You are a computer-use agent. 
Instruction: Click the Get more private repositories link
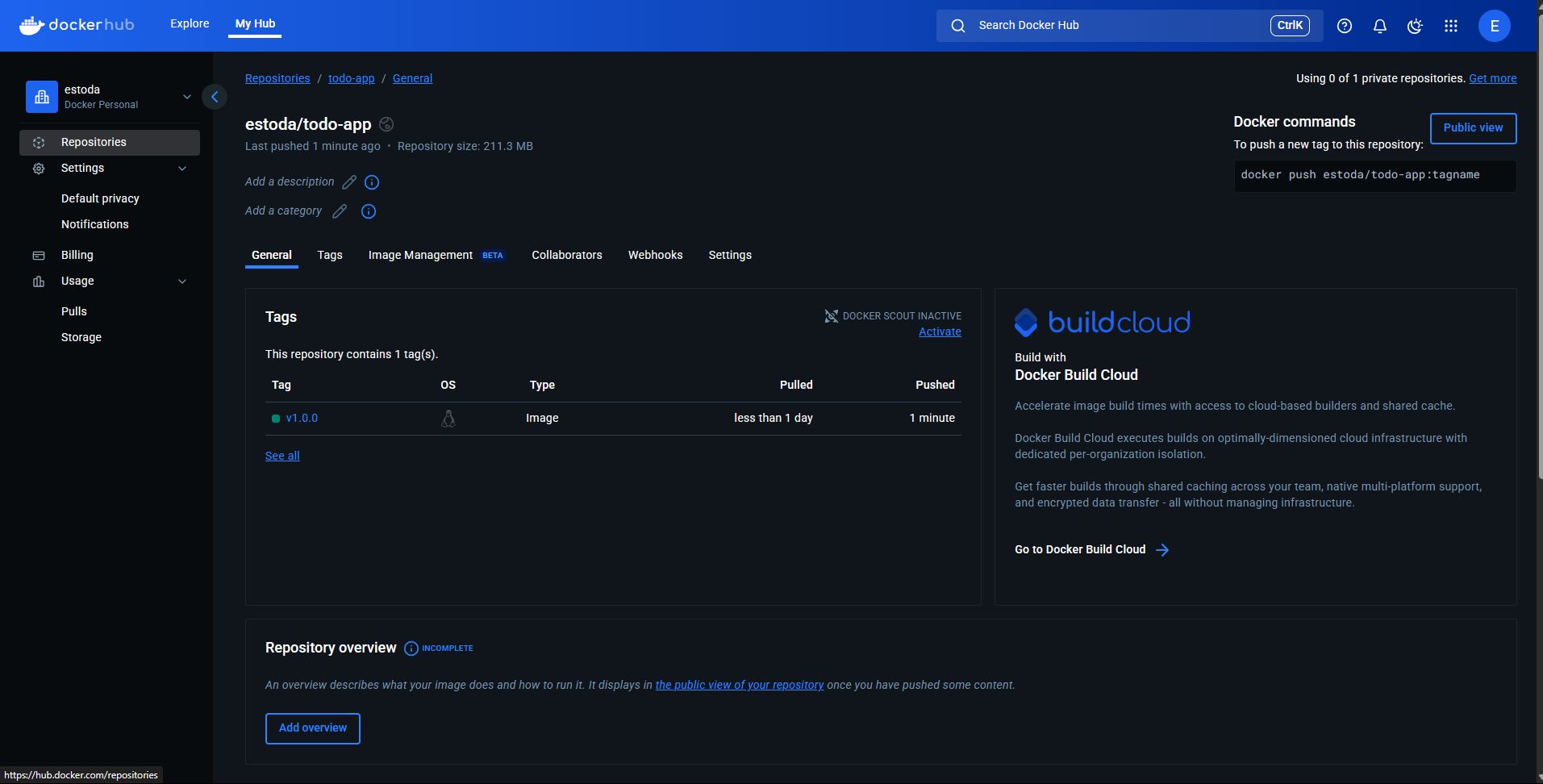click(x=1492, y=78)
